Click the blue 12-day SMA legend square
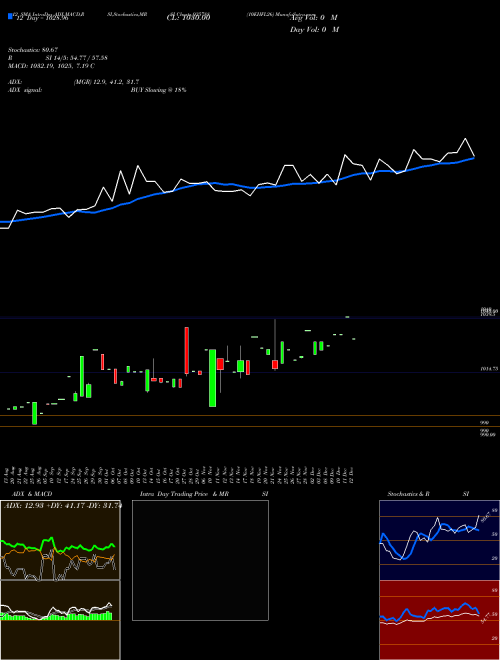 tap(10, 16)
